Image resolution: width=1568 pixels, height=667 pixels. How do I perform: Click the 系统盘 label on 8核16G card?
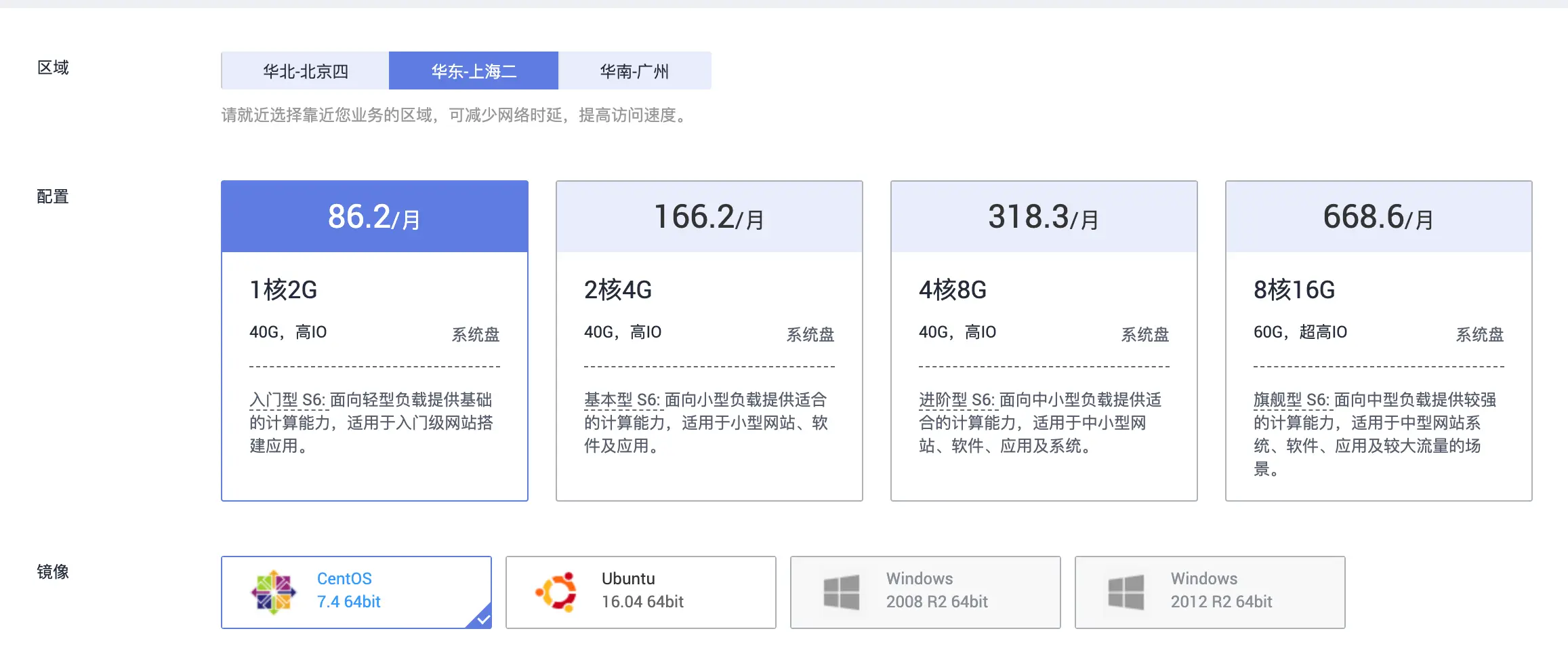tap(1479, 333)
